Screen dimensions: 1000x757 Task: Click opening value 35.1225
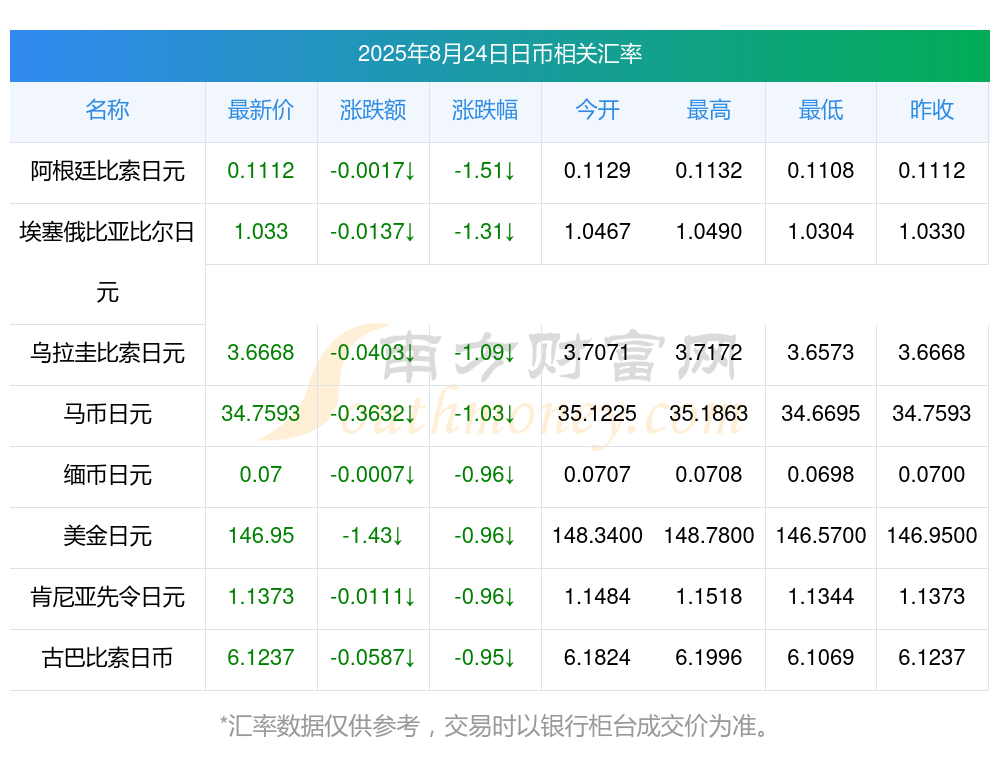click(597, 413)
